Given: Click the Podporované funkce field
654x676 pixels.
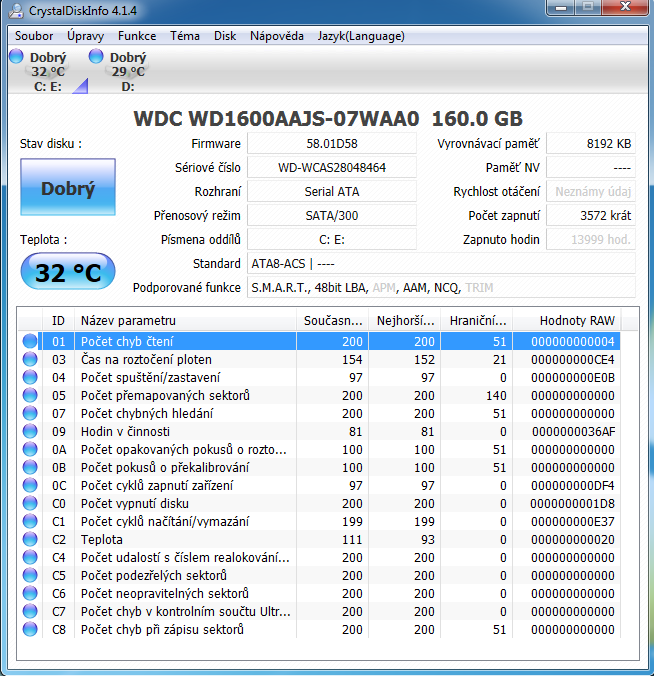Looking at the screenshot, I should 441,288.
